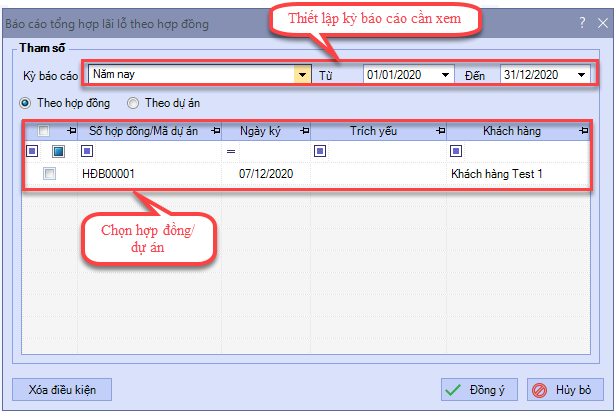Select the 07/12/2020 date cell
Viewport: 614px width, 411px height.
click(266, 173)
